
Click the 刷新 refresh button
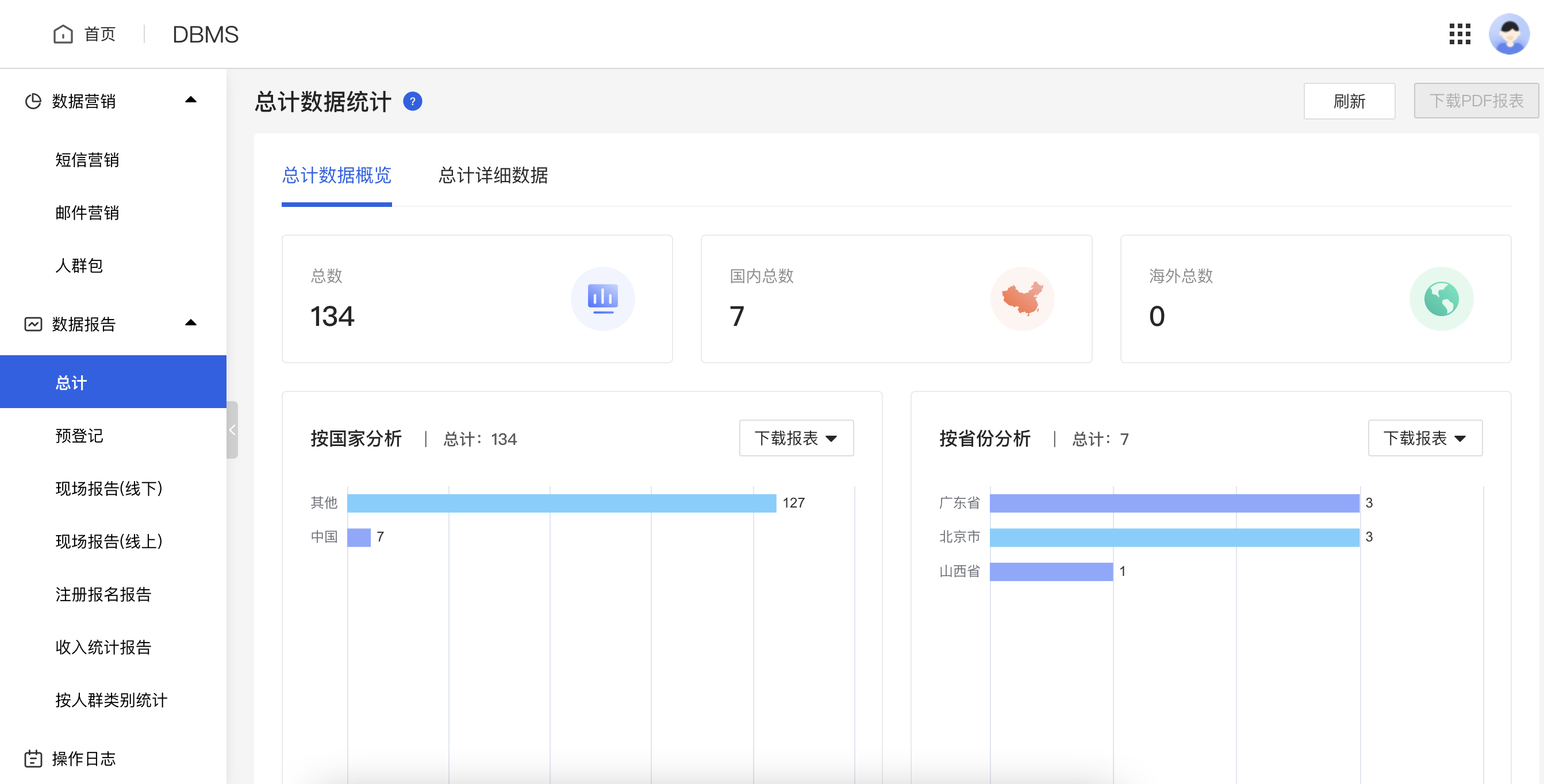click(1350, 101)
